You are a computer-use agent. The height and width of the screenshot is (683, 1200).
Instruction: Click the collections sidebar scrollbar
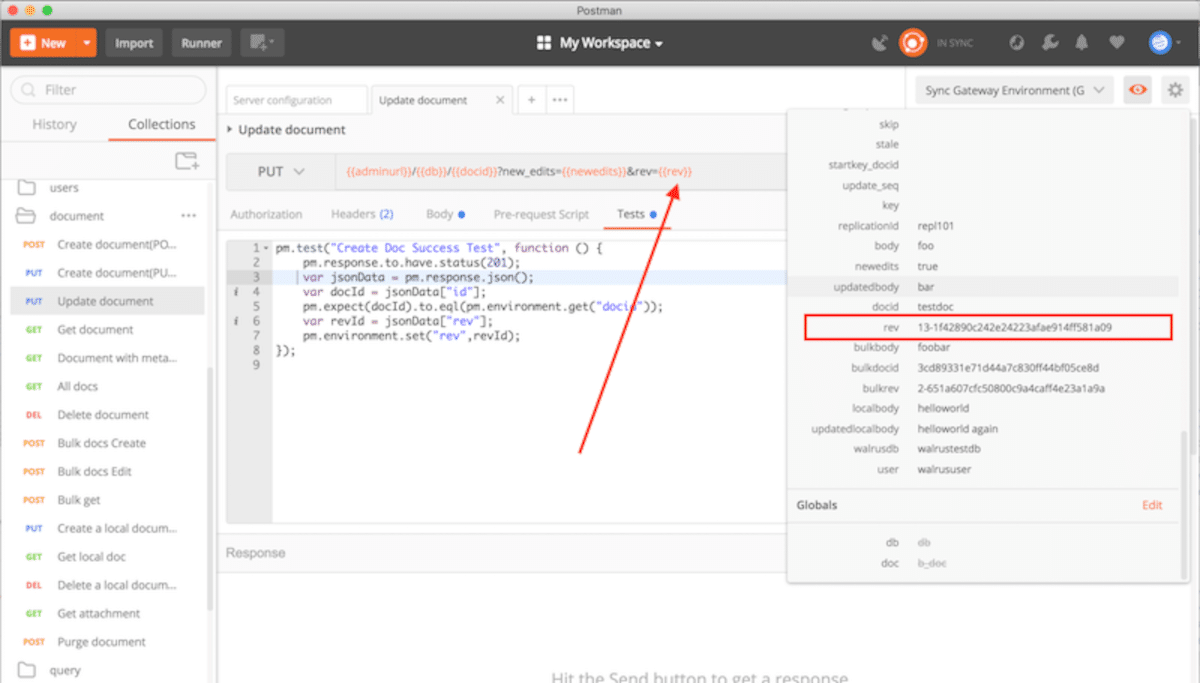210,490
